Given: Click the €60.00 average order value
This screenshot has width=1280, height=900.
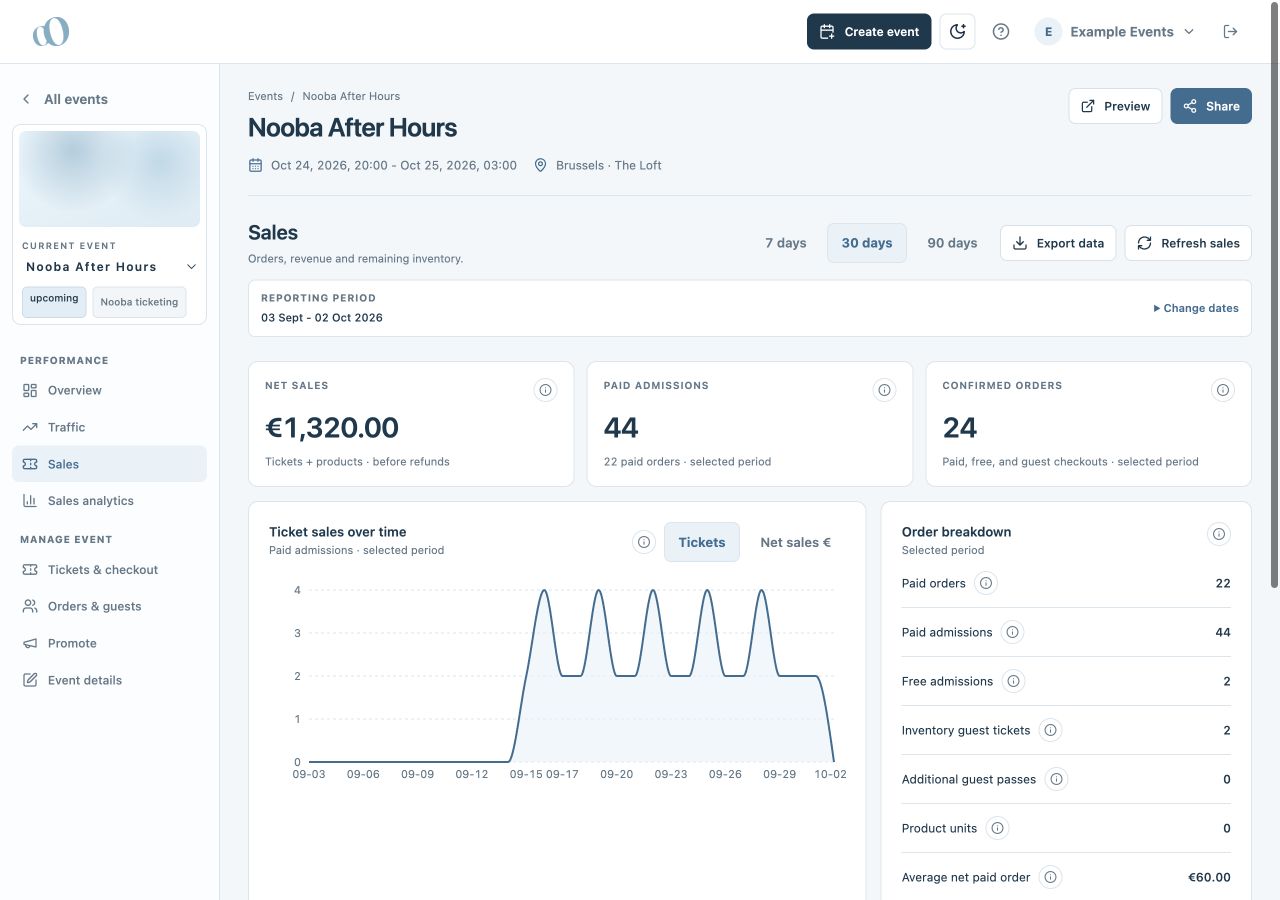Looking at the screenshot, I should point(1209,877).
